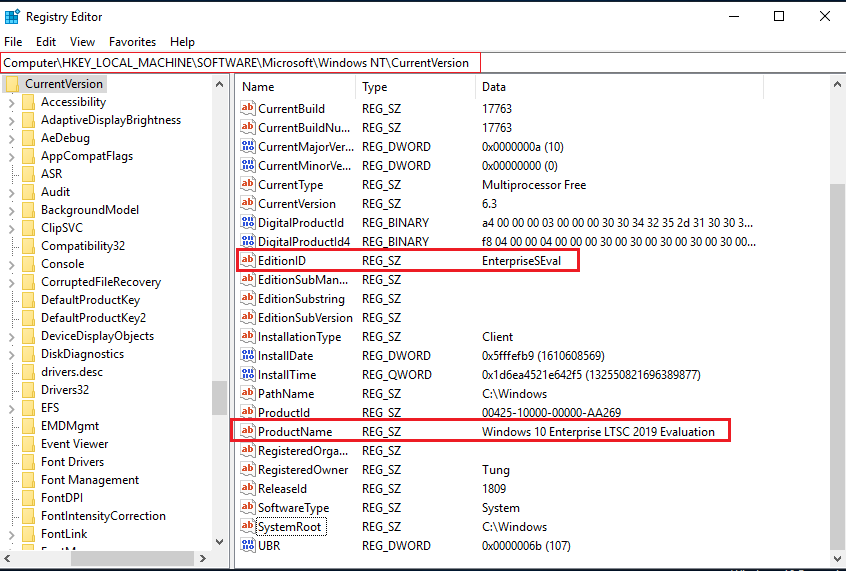Expand the BackgroundModel key

pyautogui.click(x=11, y=210)
